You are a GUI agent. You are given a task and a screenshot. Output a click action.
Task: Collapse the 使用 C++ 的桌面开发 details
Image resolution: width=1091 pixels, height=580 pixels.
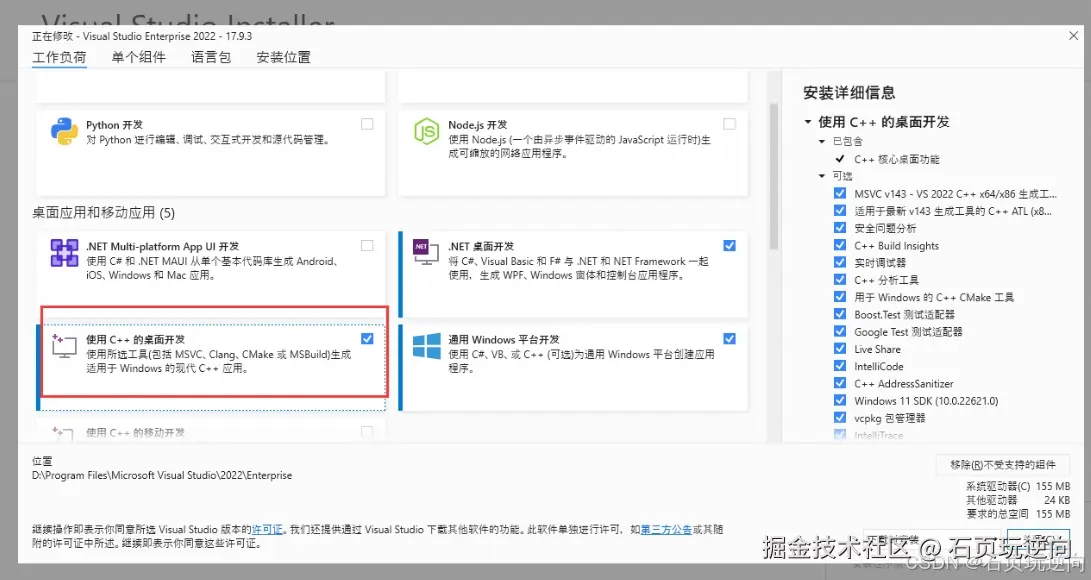(x=808, y=120)
